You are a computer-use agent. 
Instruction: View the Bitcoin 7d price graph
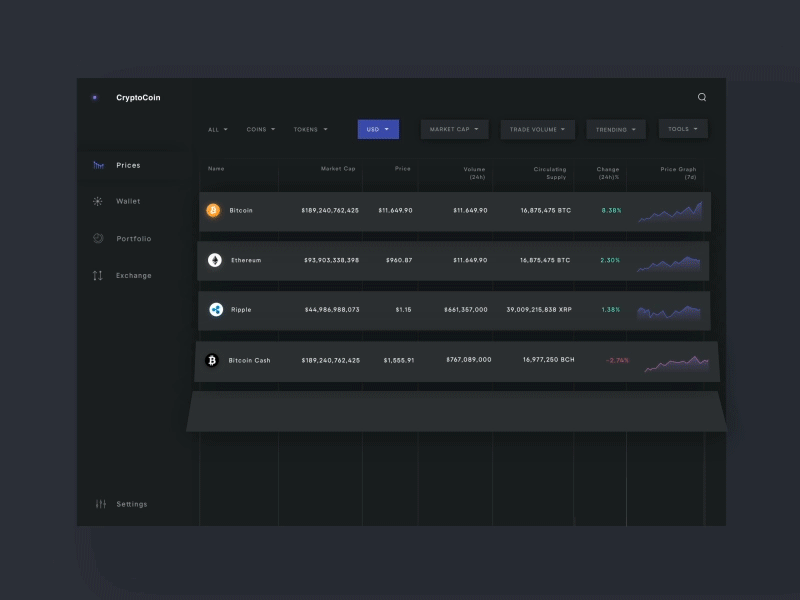[x=670, y=211]
